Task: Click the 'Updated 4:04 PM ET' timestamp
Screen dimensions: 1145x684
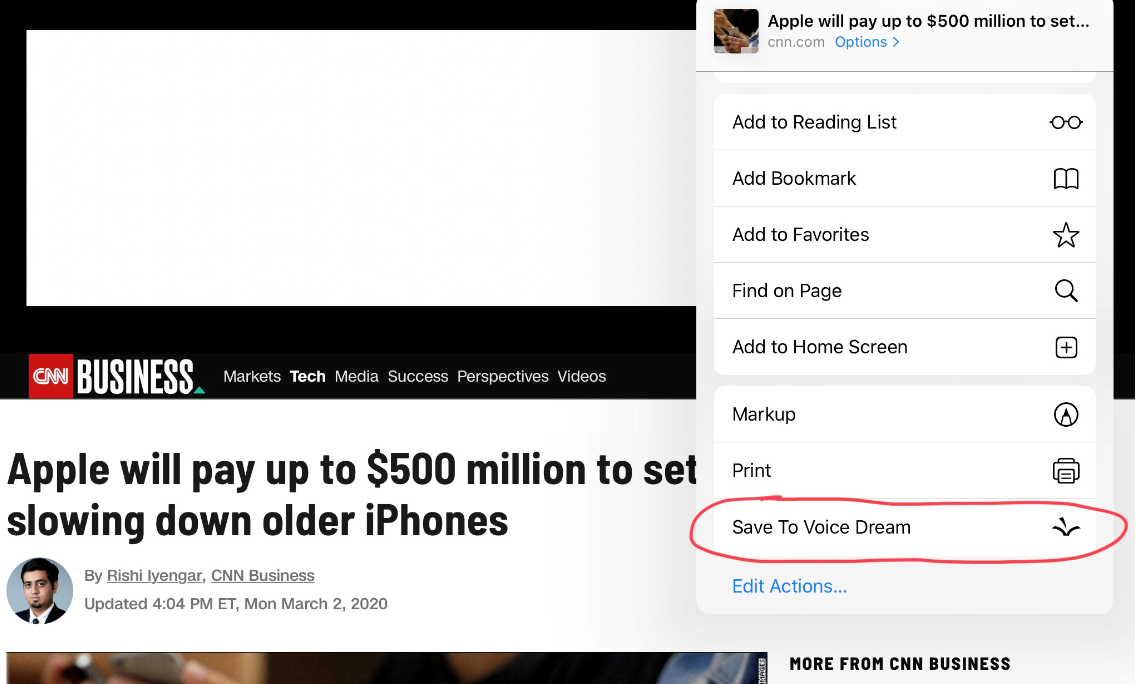Action: click(235, 604)
